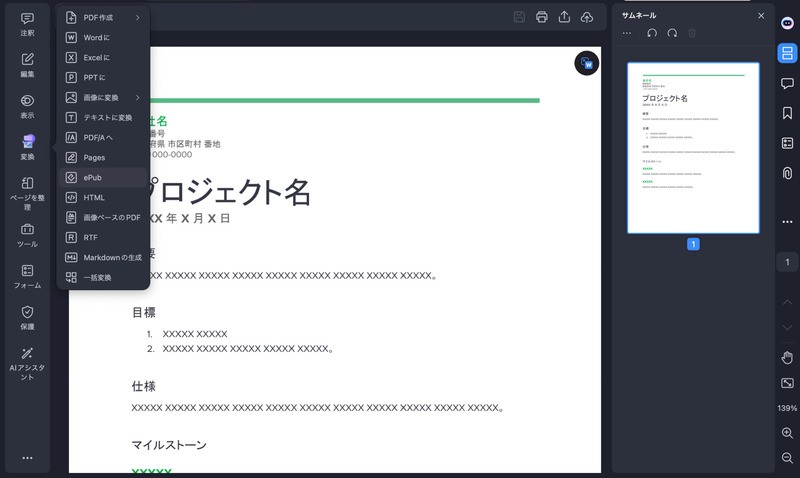
Task: Click the print icon in top toolbar
Action: coord(542,17)
